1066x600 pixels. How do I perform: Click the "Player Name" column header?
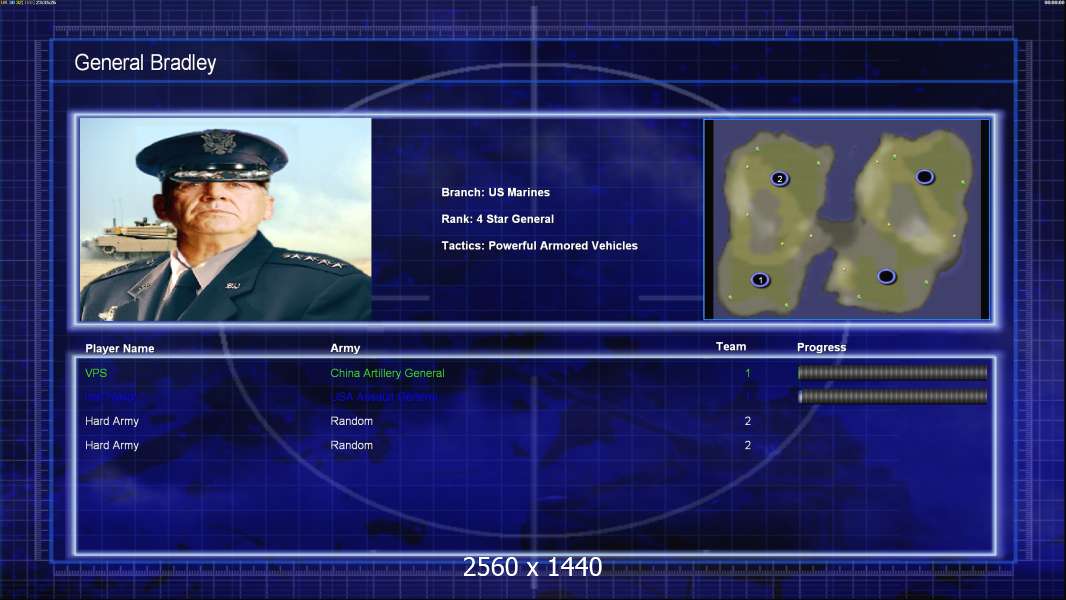click(x=120, y=348)
